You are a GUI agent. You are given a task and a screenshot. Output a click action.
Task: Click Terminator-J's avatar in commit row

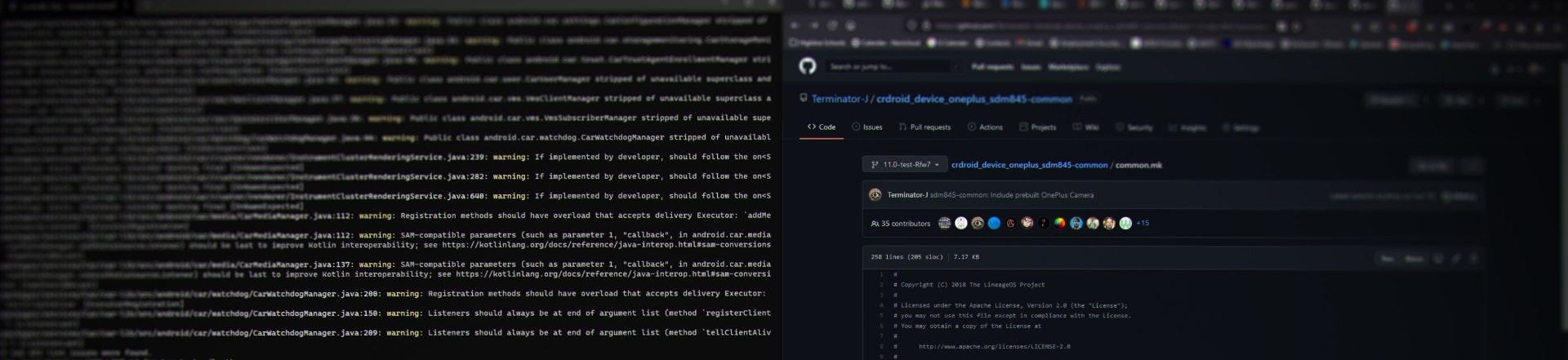(x=875, y=195)
